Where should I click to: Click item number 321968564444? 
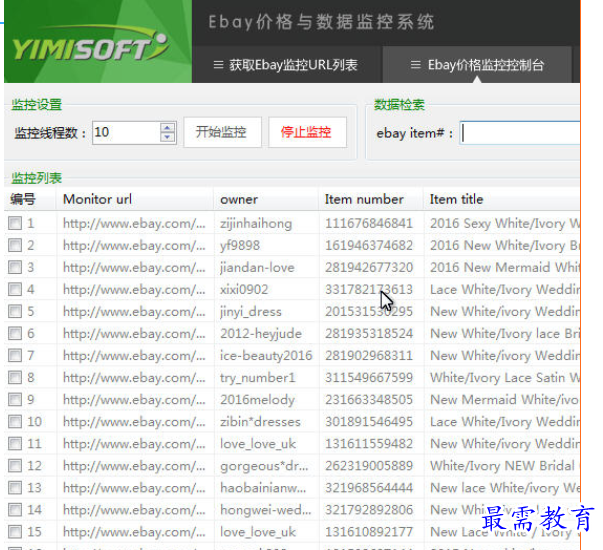[369, 488]
